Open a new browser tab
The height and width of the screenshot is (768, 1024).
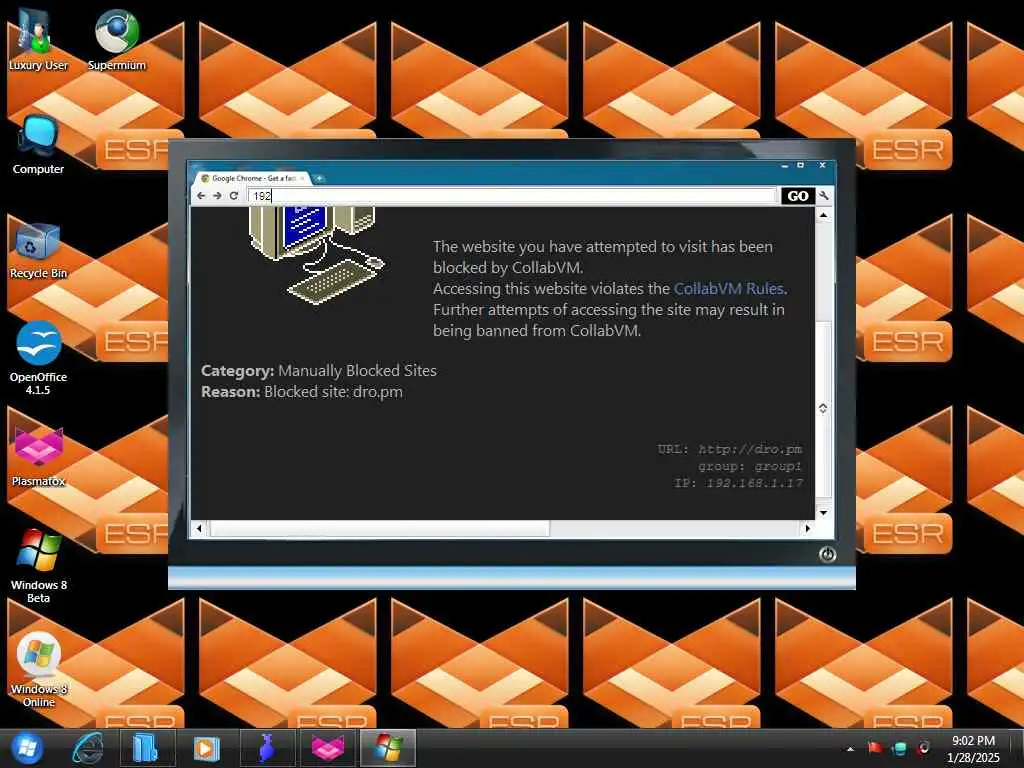319,178
